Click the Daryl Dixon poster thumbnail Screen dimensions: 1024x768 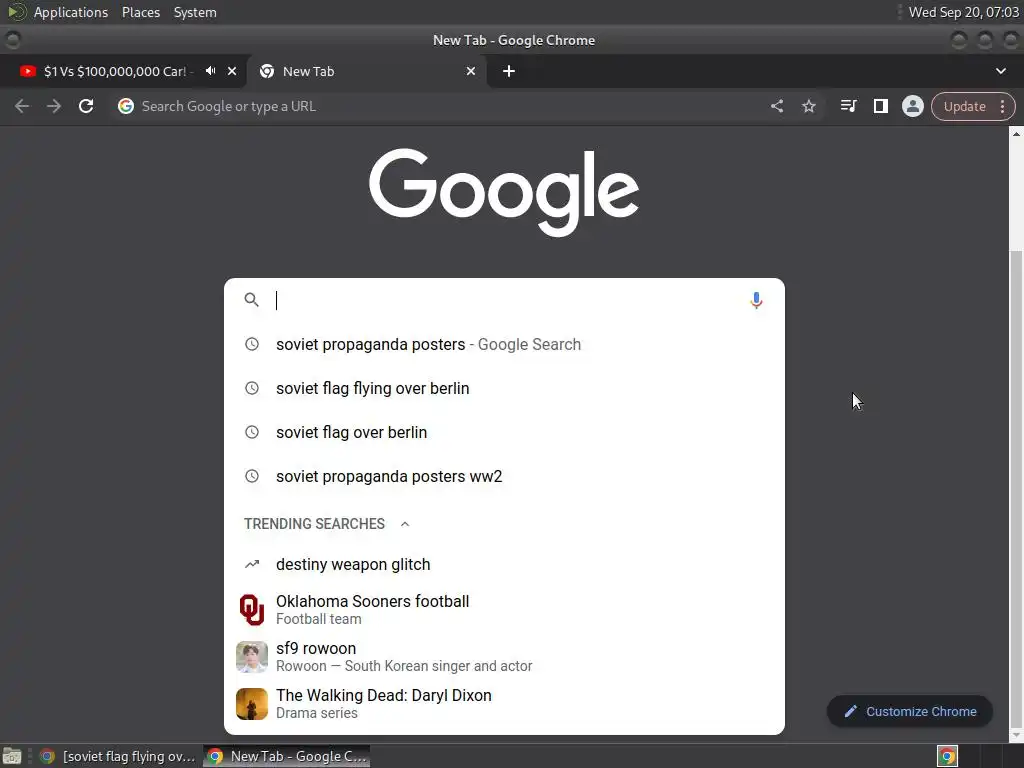point(251,703)
